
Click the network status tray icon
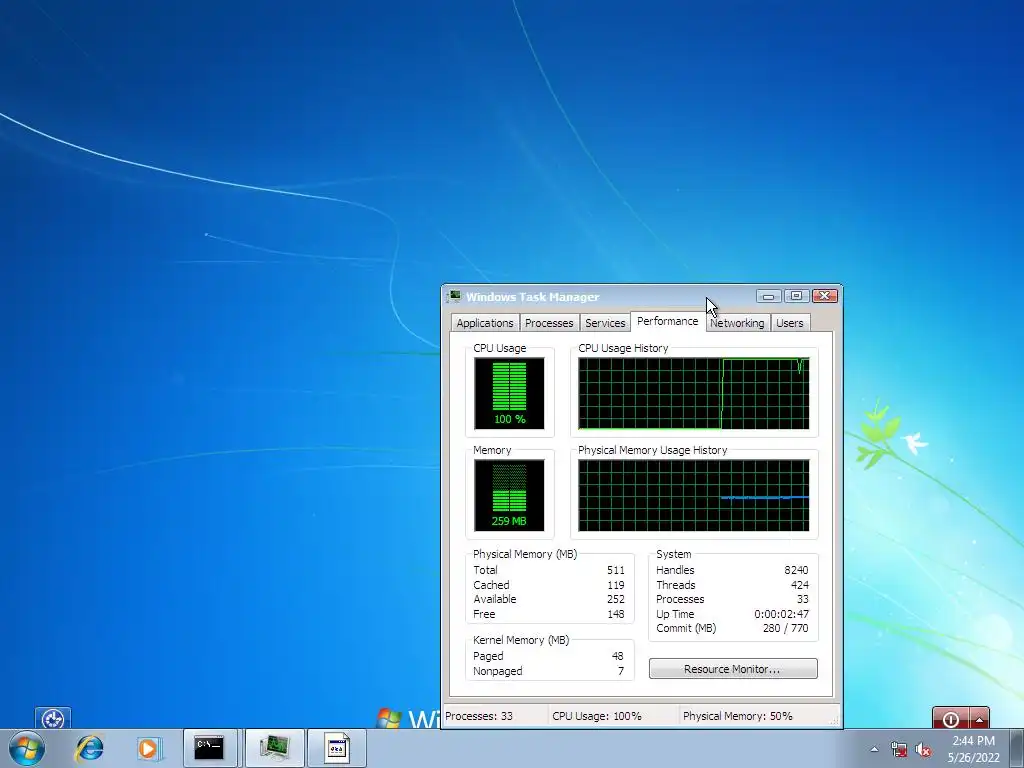click(x=899, y=750)
